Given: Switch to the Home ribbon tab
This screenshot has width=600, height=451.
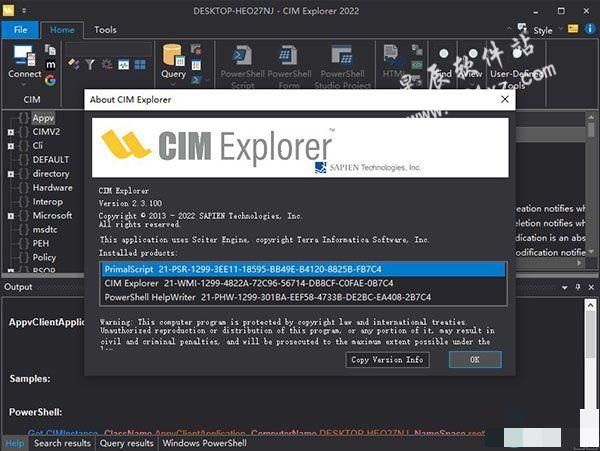Looking at the screenshot, I should (x=62, y=30).
